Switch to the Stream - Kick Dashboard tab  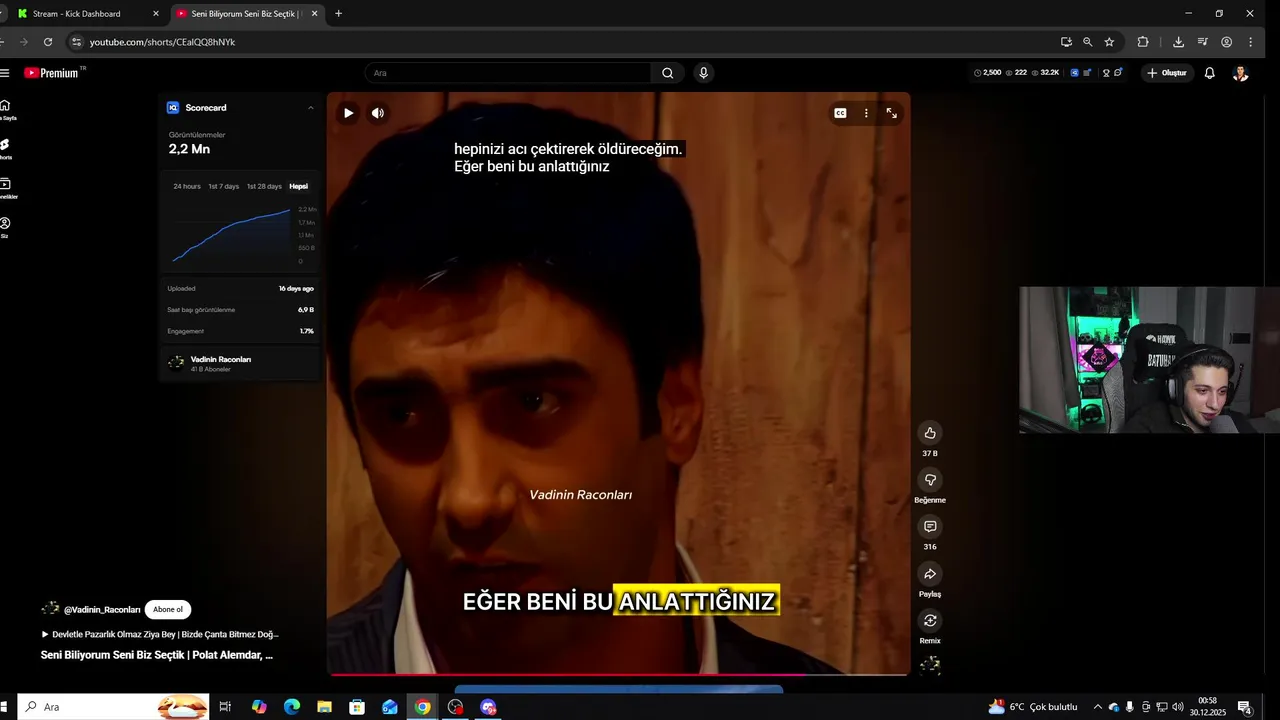tap(84, 14)
